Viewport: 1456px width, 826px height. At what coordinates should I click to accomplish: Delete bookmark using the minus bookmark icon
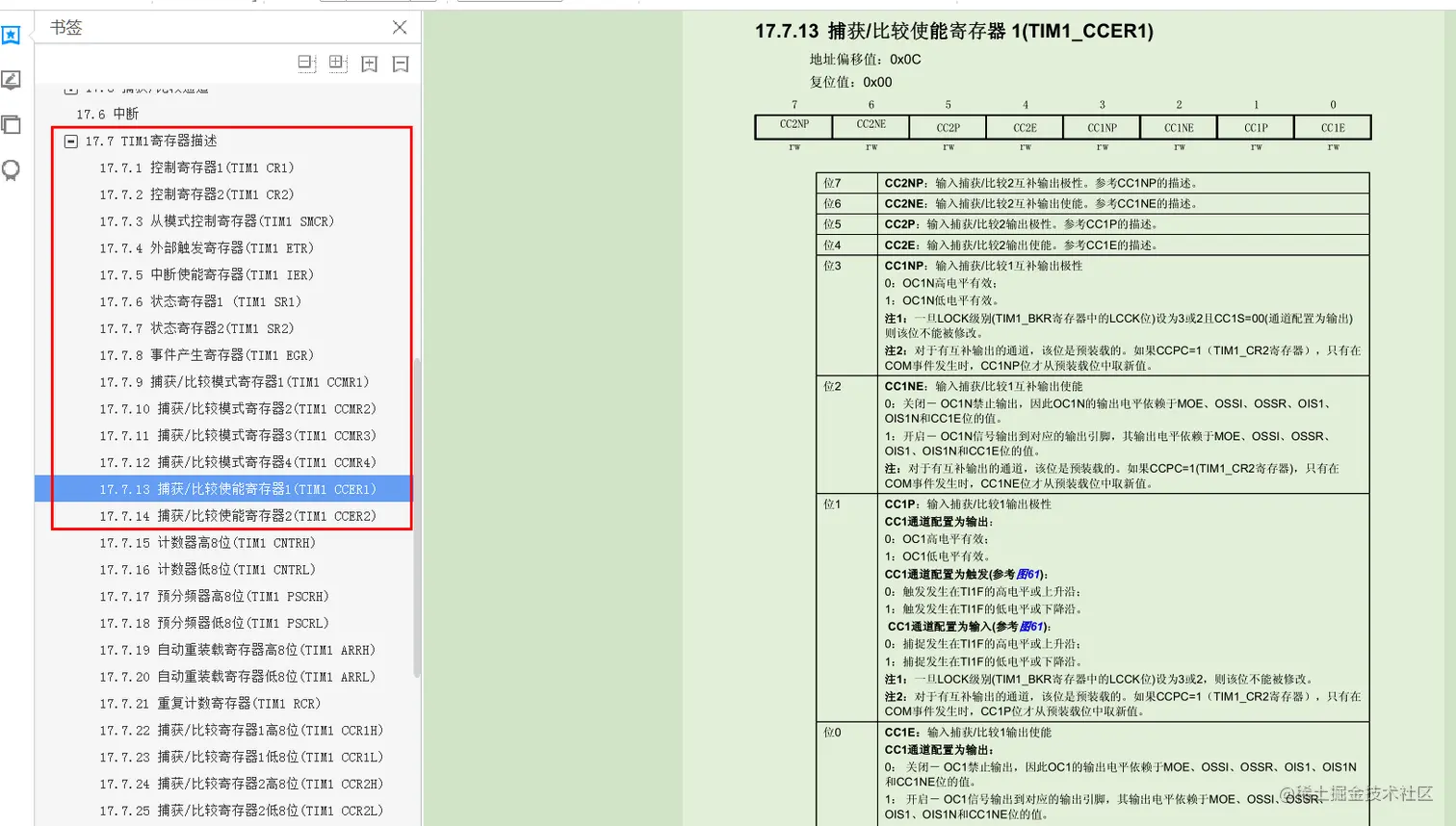tap(399, 63)
